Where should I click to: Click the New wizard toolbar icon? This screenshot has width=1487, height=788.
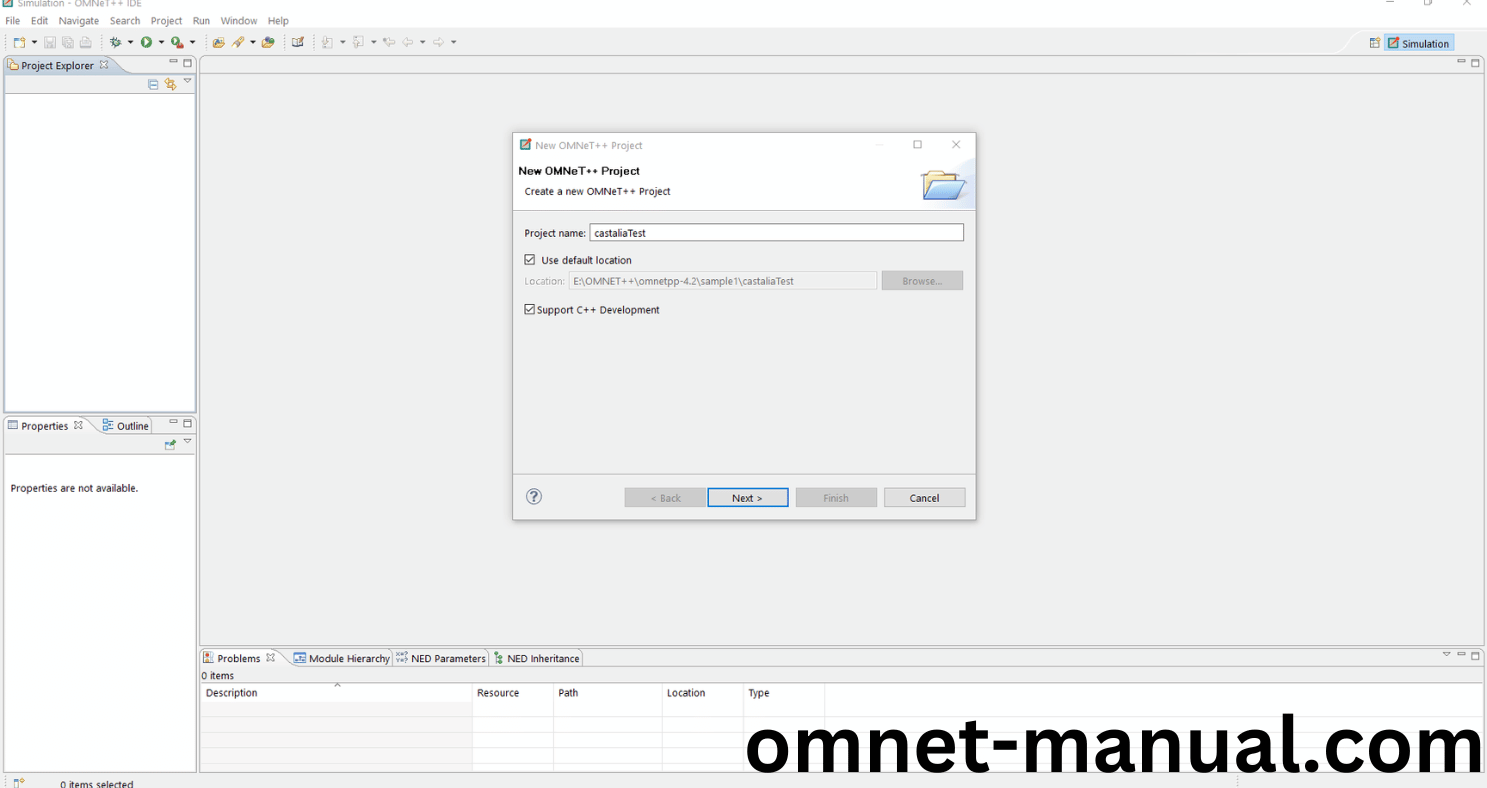coord(19,42)
